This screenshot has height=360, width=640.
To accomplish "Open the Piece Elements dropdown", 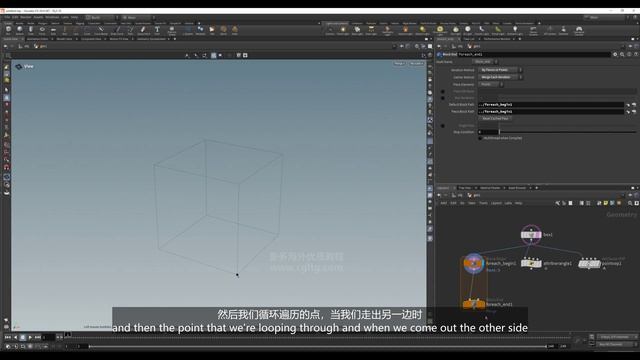I will click(490, 84).
